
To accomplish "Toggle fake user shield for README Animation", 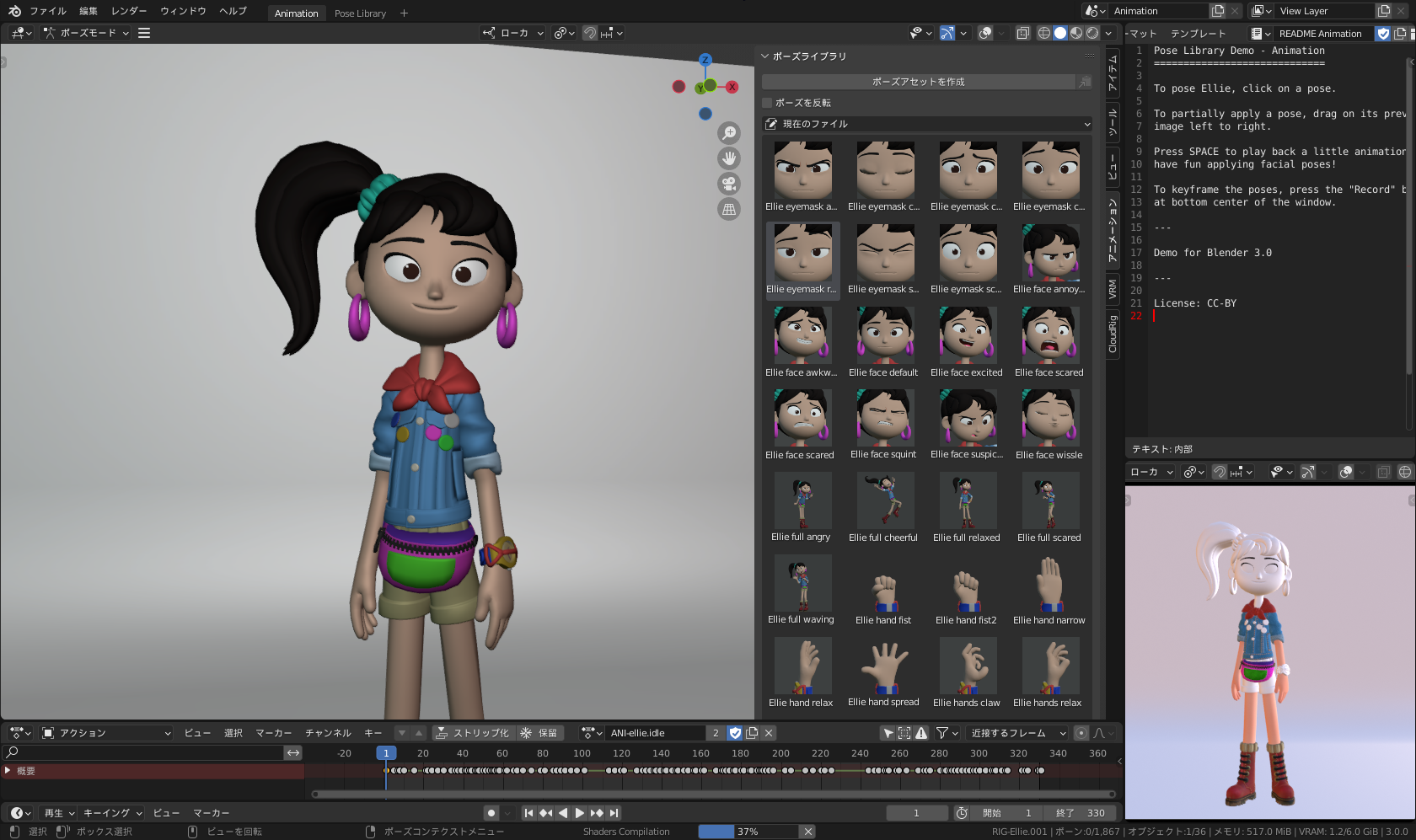I will click(1383, 34).
